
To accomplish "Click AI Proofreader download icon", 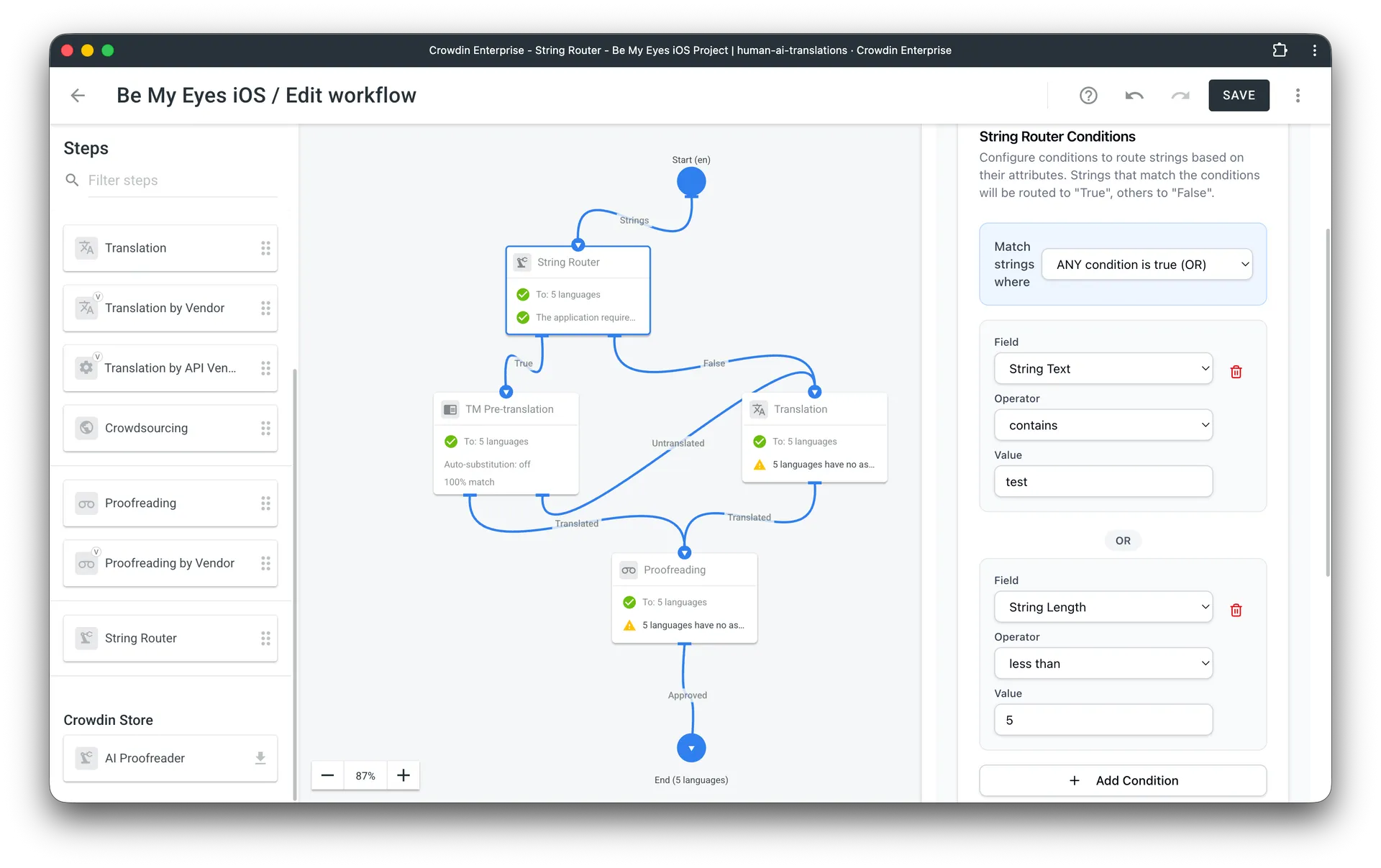I will [x=260, y=758].
